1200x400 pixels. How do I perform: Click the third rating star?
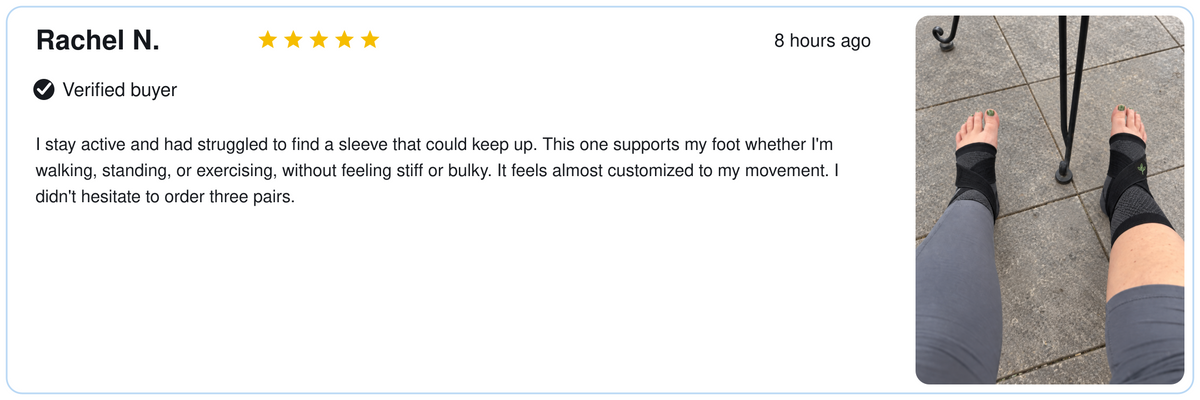click(319, 40)
